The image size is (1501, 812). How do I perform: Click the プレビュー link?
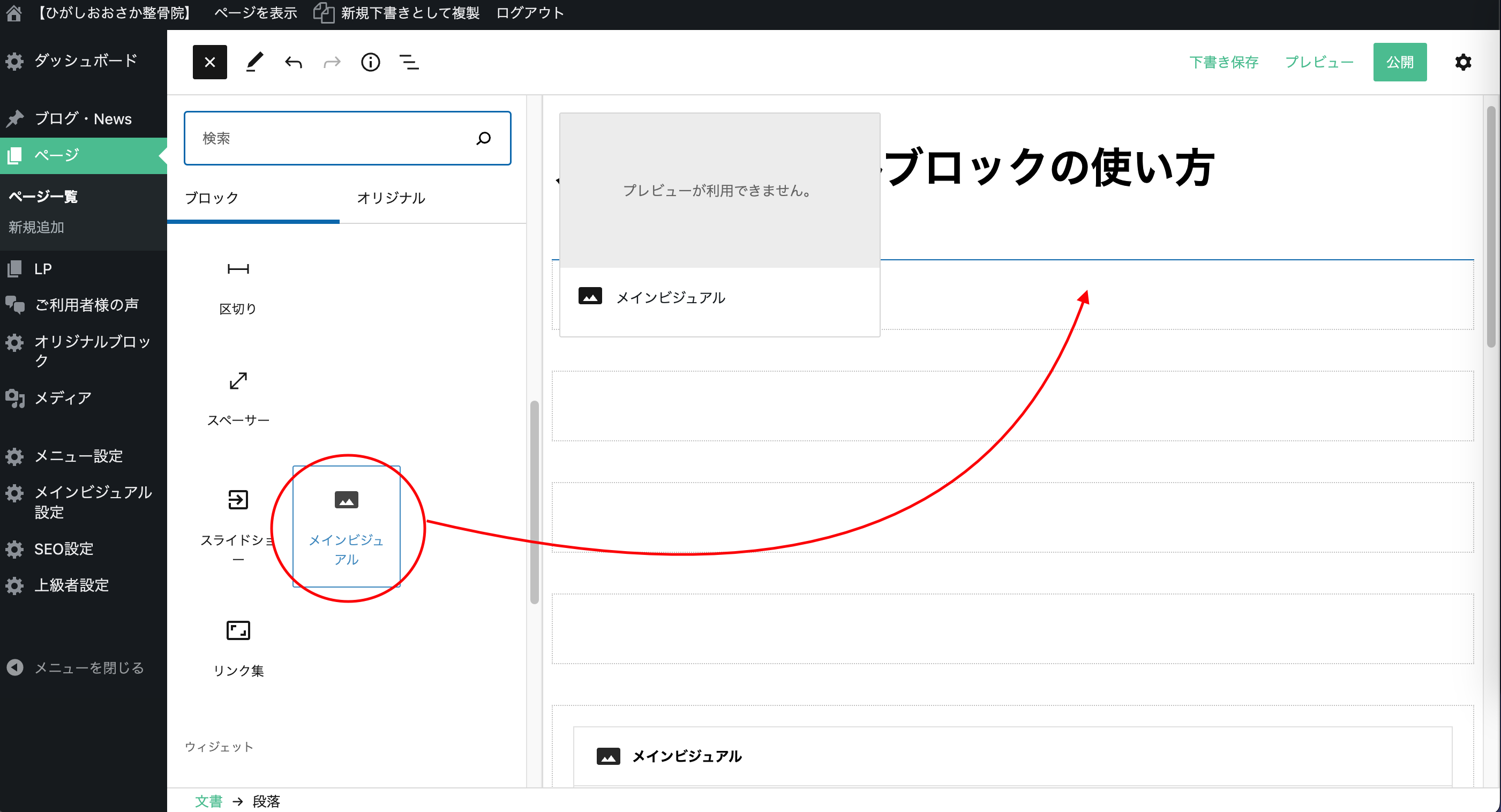point(1319,62)
